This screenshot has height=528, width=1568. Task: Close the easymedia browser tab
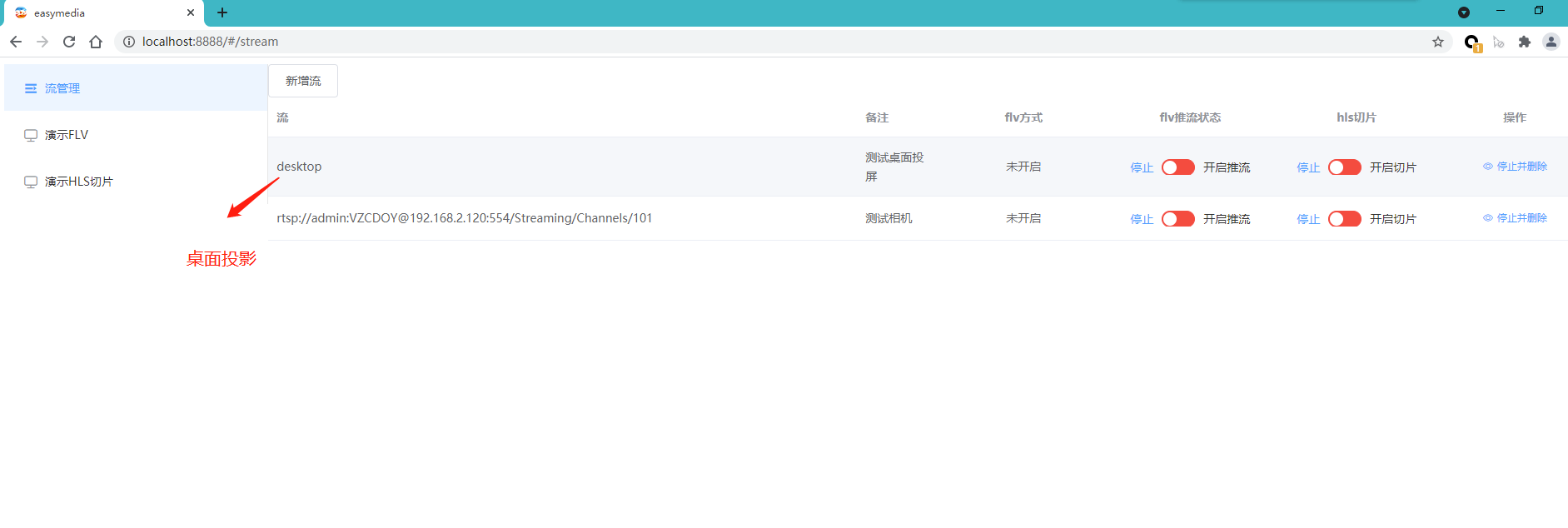click(191, 12)
